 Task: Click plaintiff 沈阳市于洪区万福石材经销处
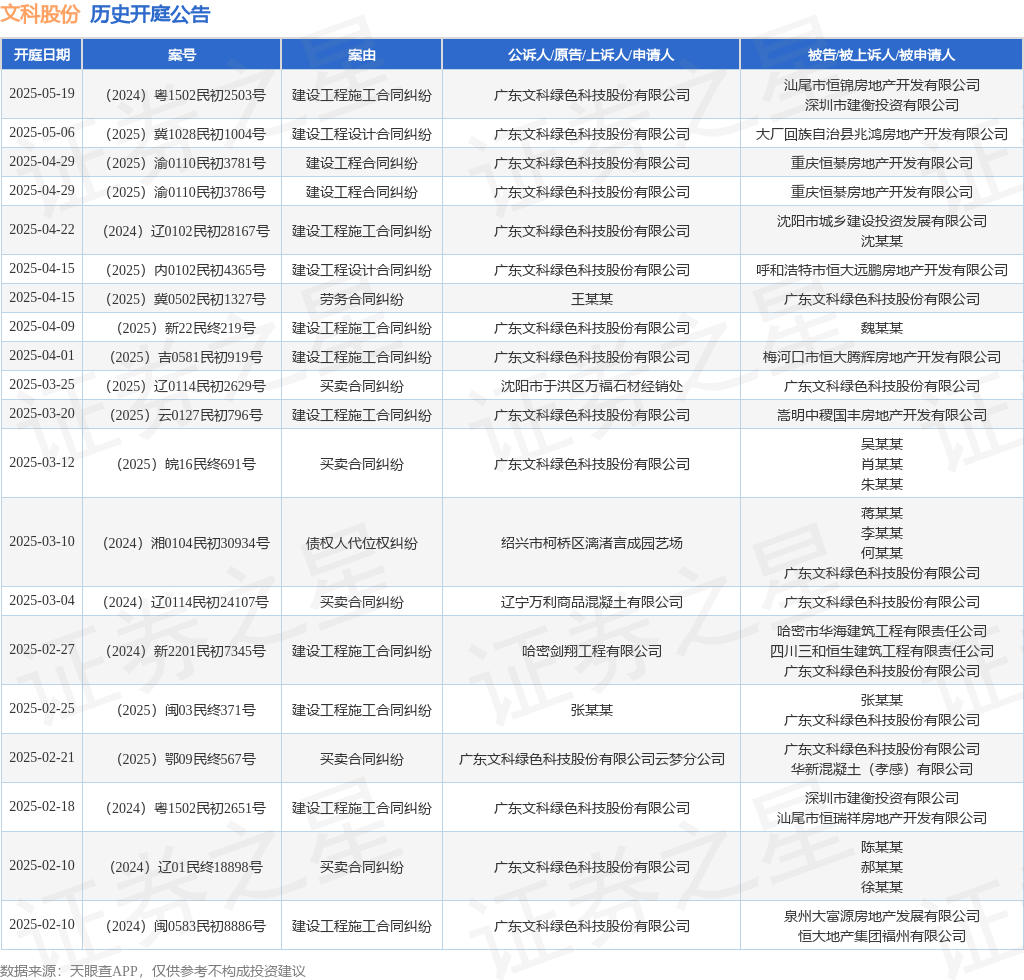pos(592,387)
